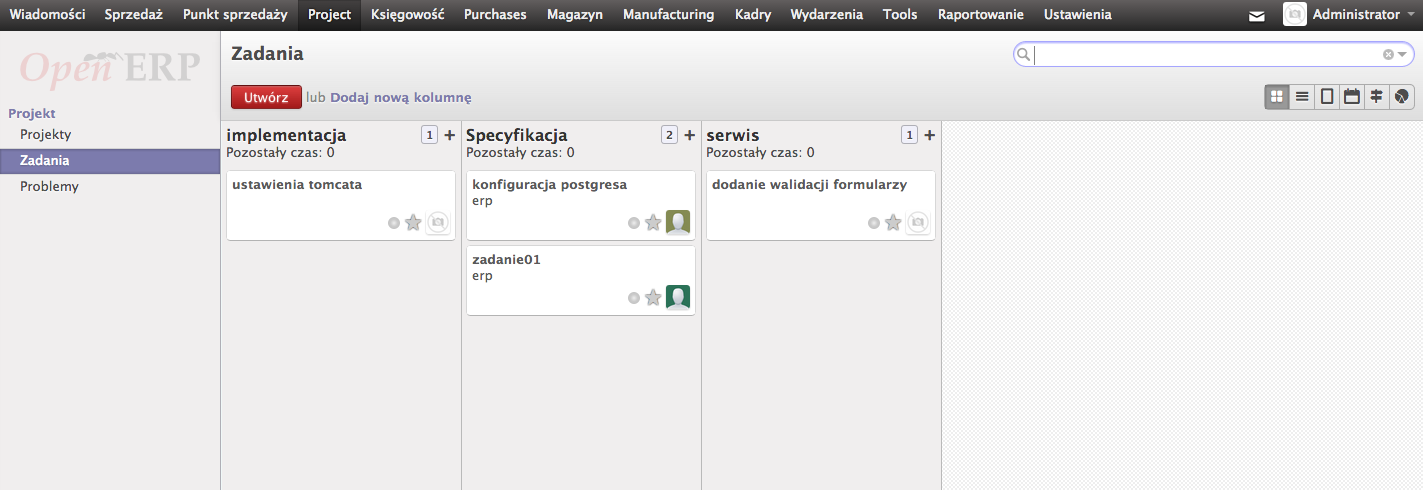Screen dimensions: 1423x490
Task: Open the calendar view
Action: (1352, 97)
